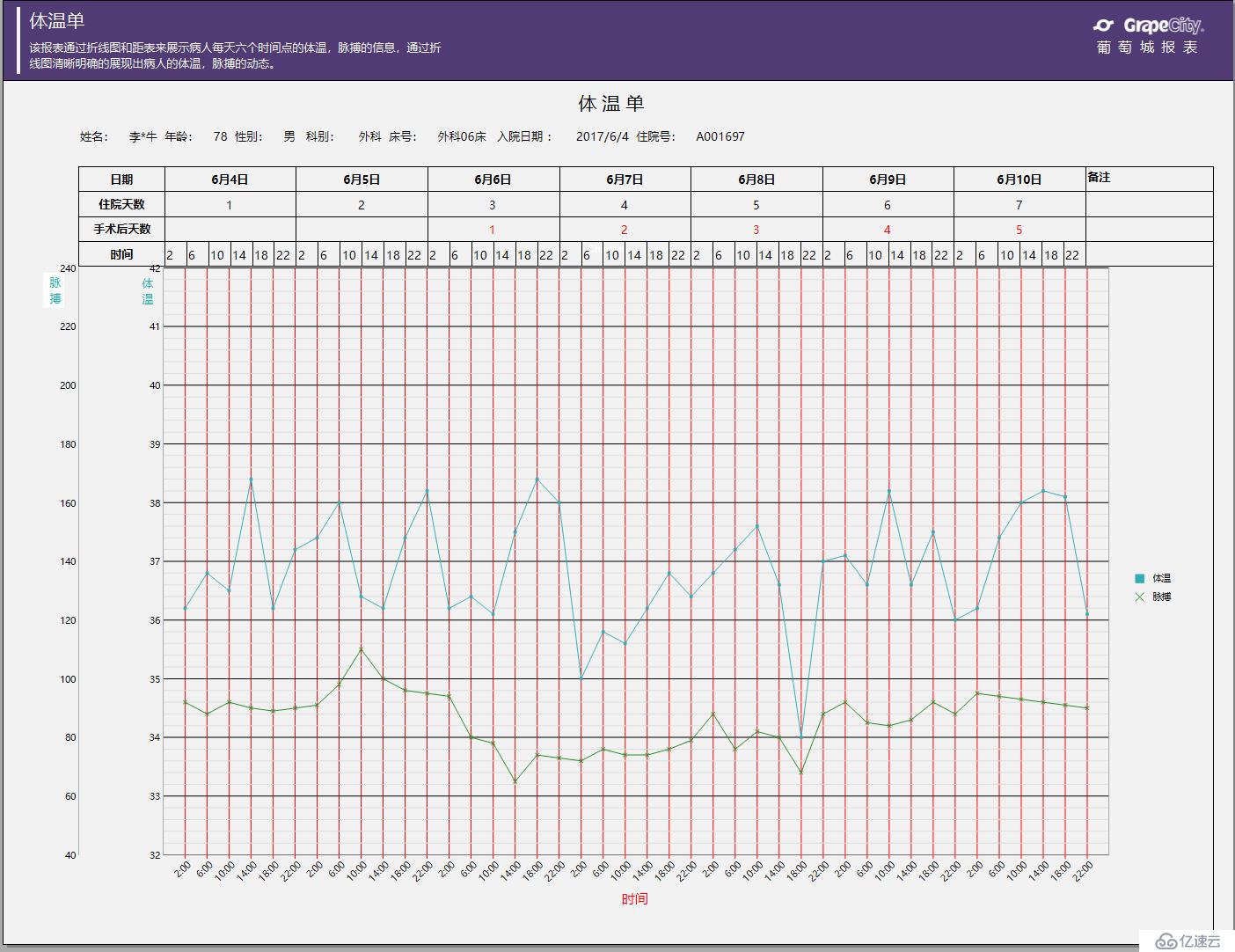Click the 42 tick on the temperature axis
This screenshot has width=1235, height=952.
pyautogui.click(x=155, y=267)
